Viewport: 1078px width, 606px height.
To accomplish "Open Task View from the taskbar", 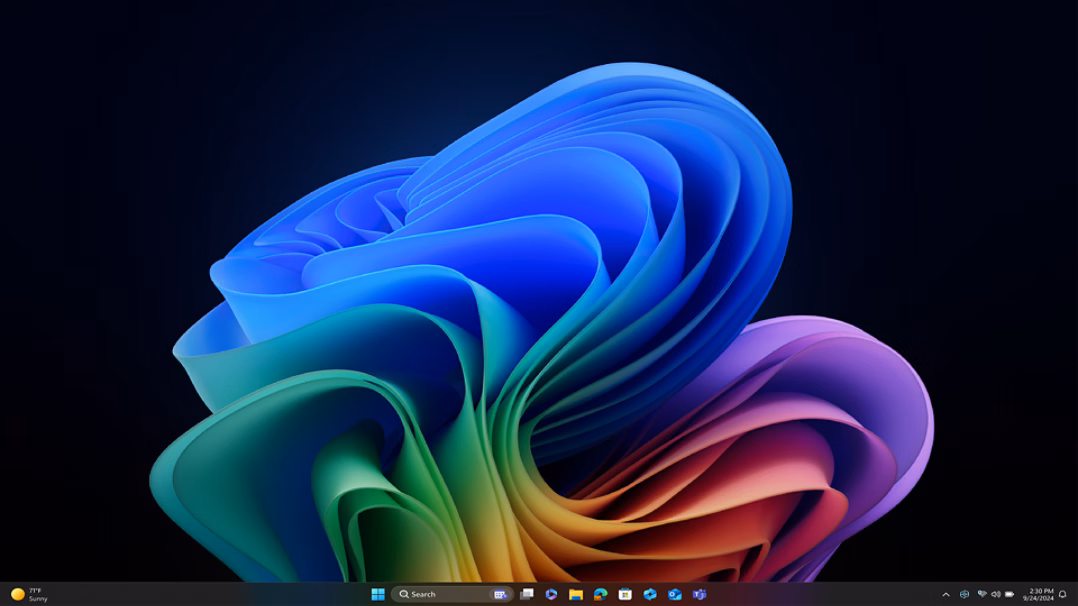I will click(527, 594).
